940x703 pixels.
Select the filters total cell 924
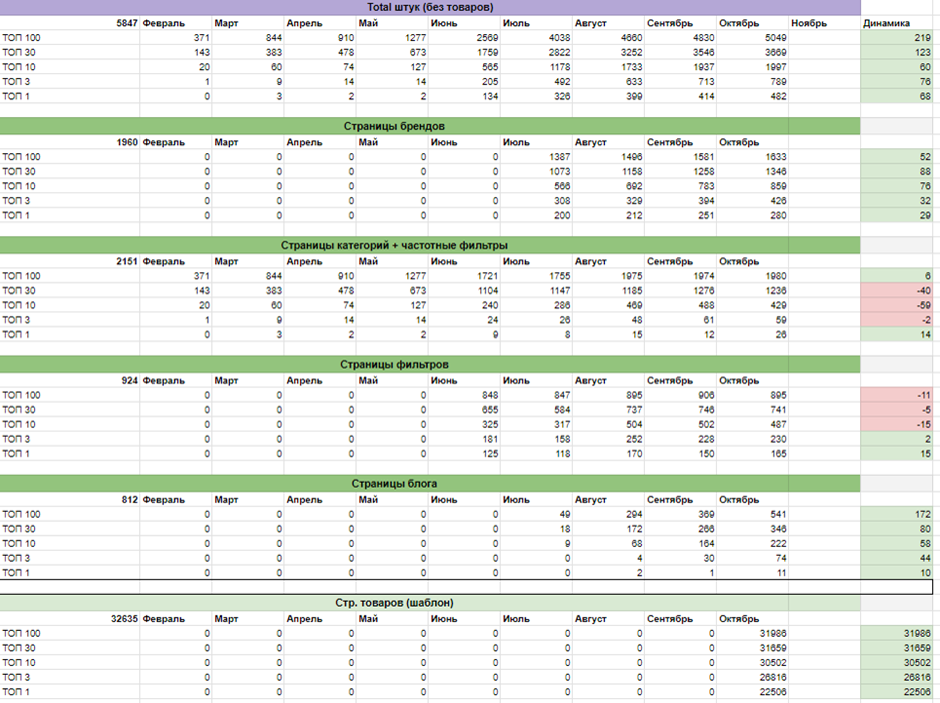tap(130, 380)
